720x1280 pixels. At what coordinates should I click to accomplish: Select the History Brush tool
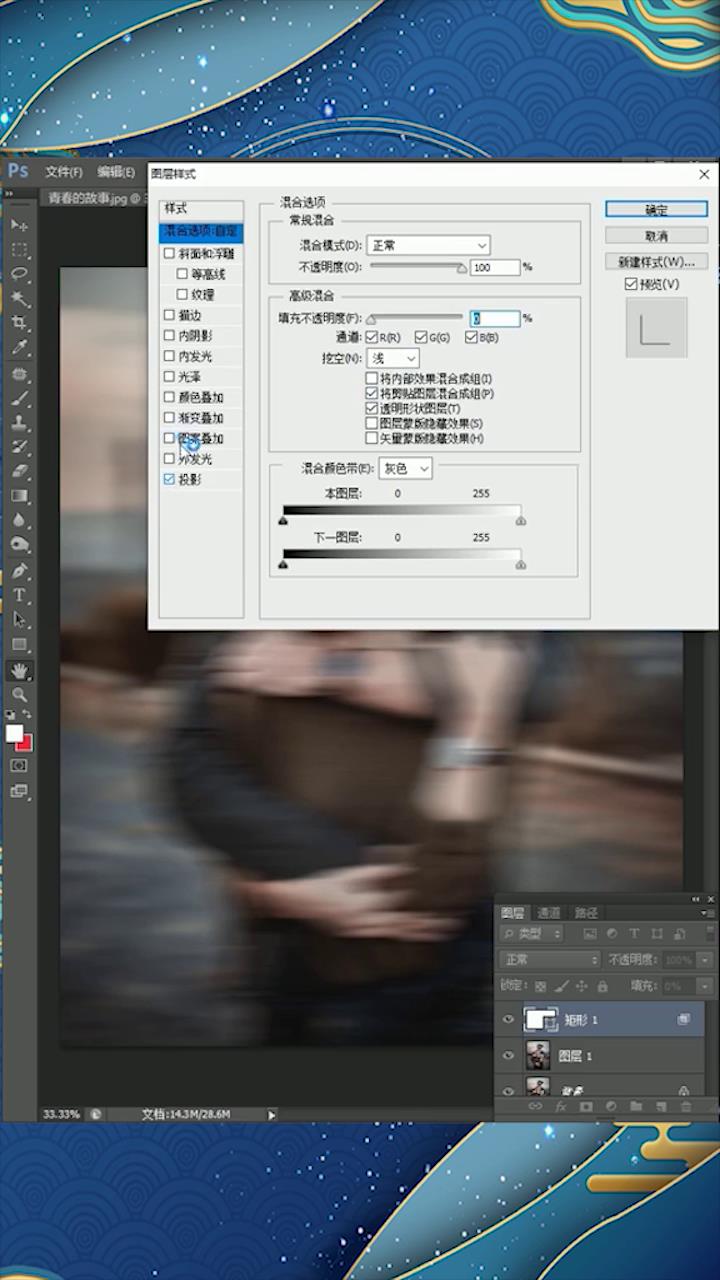point(19,447)
